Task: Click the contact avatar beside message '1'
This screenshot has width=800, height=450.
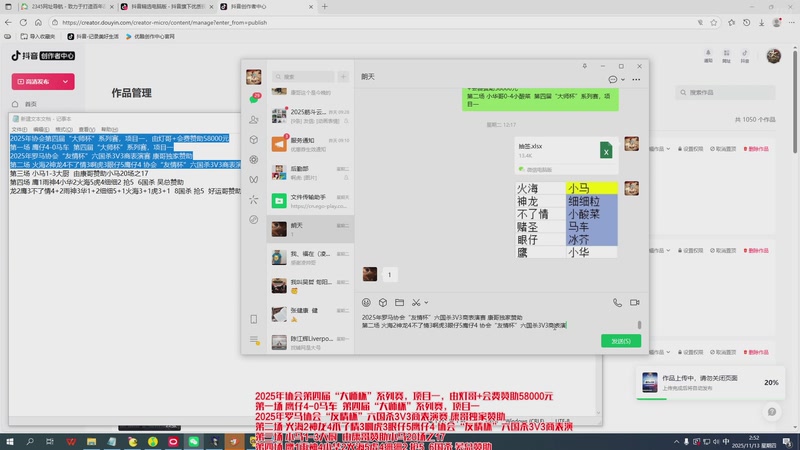Action: tap(370, 274)
